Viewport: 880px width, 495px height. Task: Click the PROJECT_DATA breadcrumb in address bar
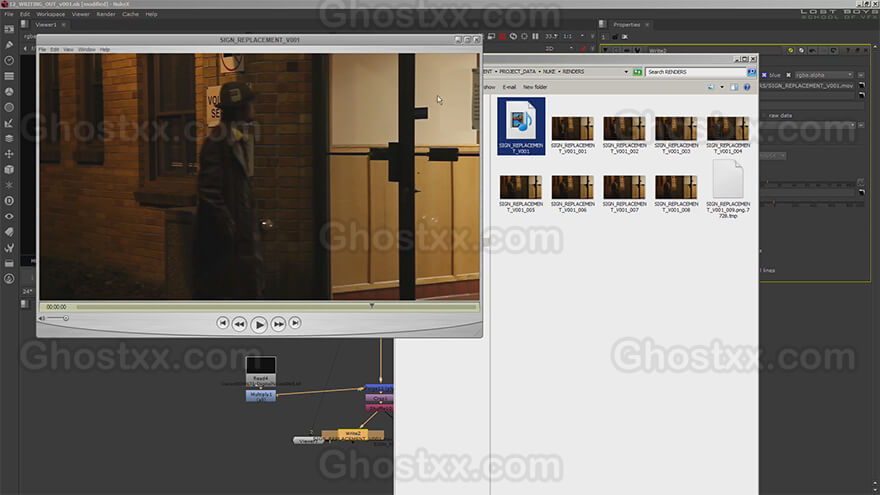[517, 72]
